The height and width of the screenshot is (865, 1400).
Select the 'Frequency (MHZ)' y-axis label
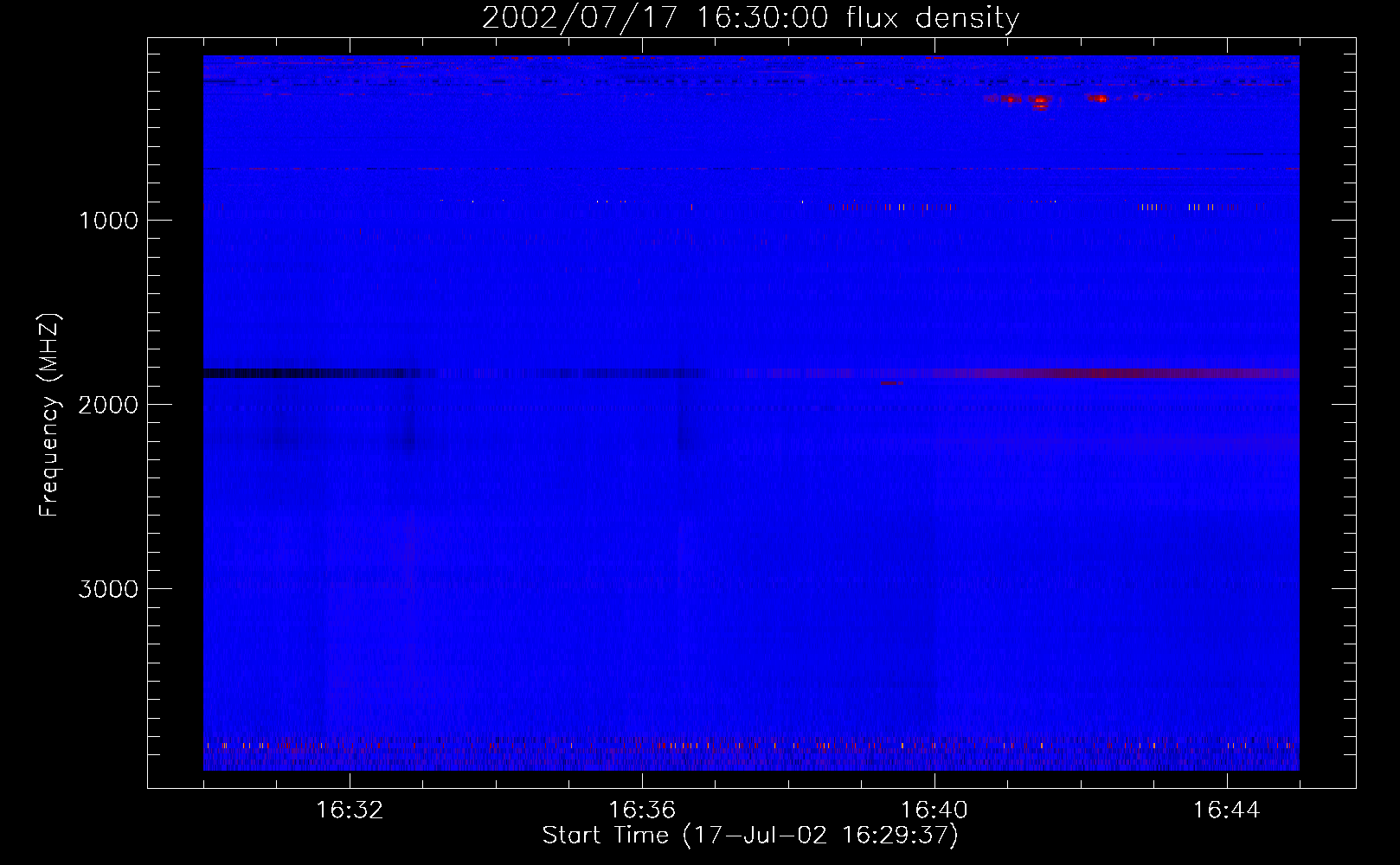pyautogui.click(x=49, y=415)
